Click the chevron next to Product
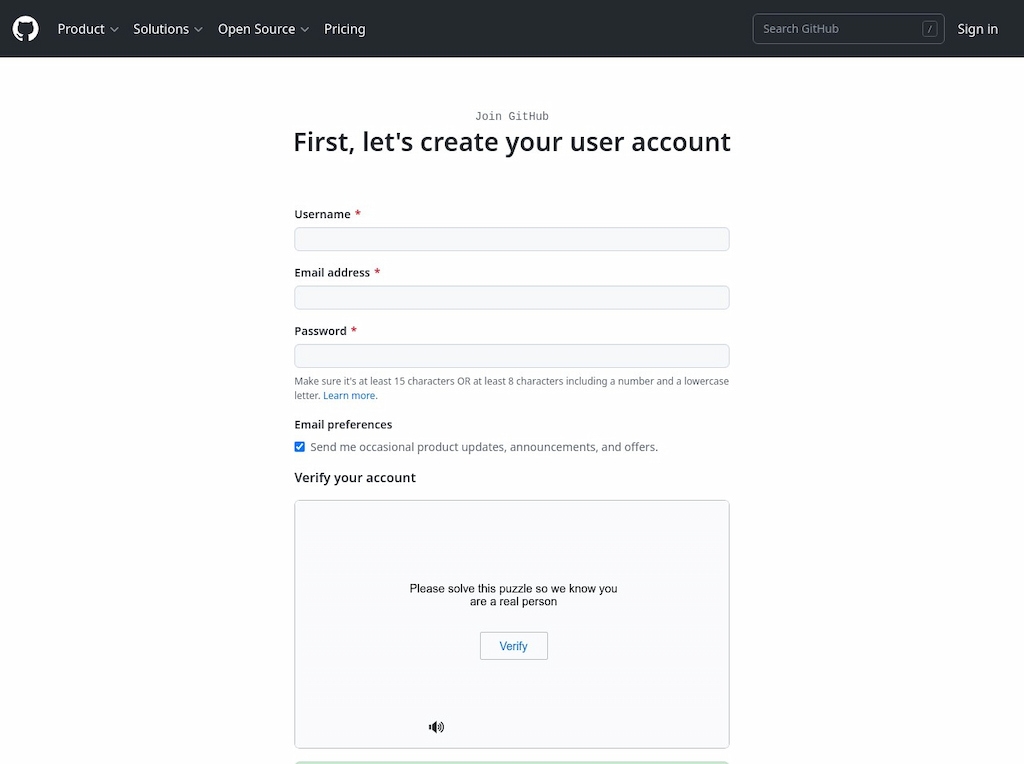Viewport: 1024px width, 764px height. 113,30
